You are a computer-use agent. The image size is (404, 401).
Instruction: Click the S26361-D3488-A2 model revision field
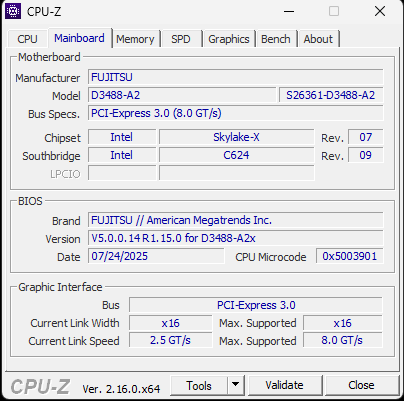[x=331, y=95]
